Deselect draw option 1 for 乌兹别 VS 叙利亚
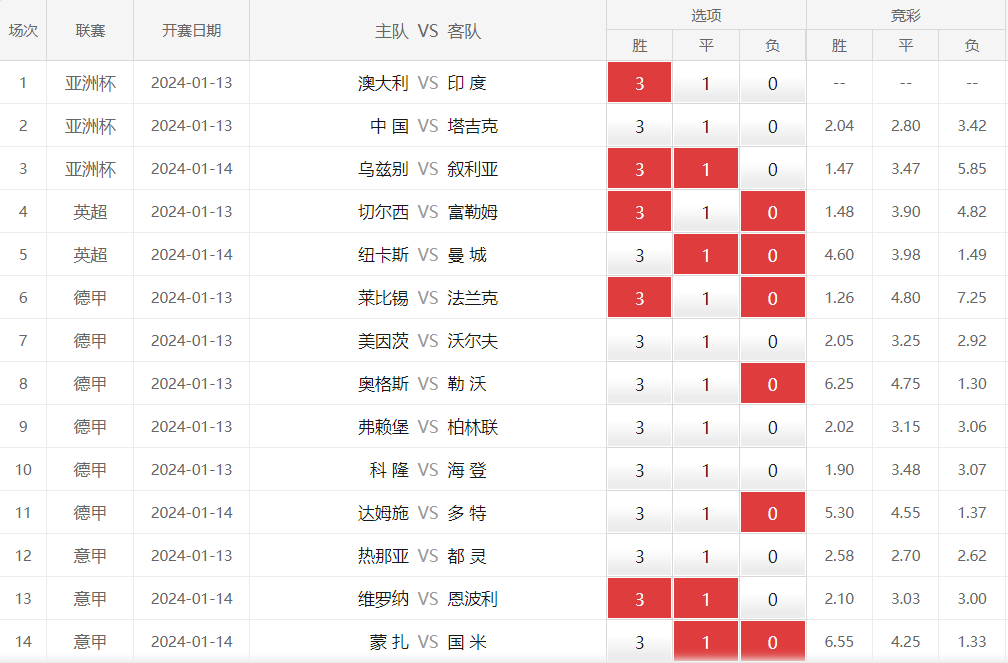This screenshot has width=1008, height=663. 706,168
